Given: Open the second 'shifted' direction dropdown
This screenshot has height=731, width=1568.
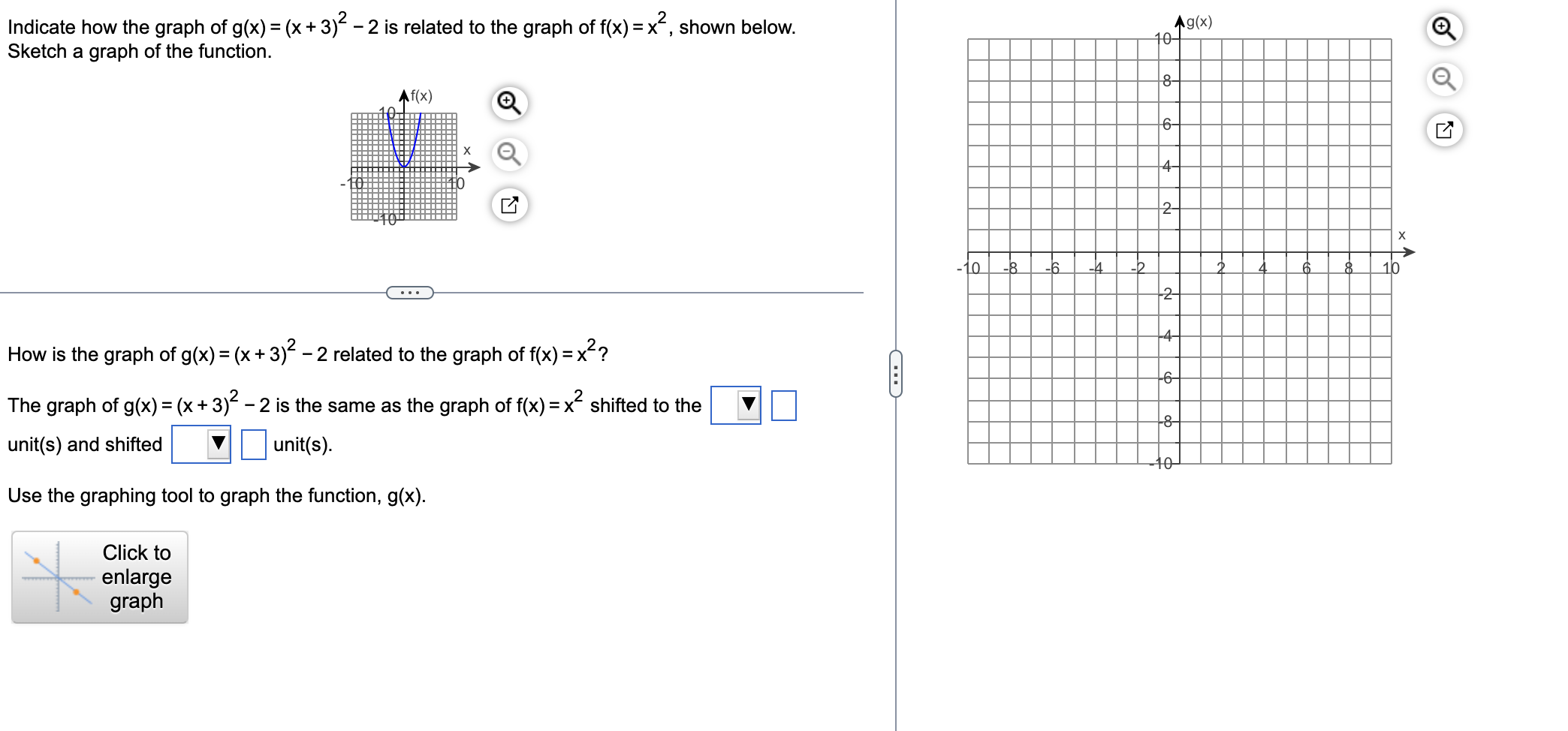Looking at the screenshot, I should pyautogui.click(x=201, y=444).
